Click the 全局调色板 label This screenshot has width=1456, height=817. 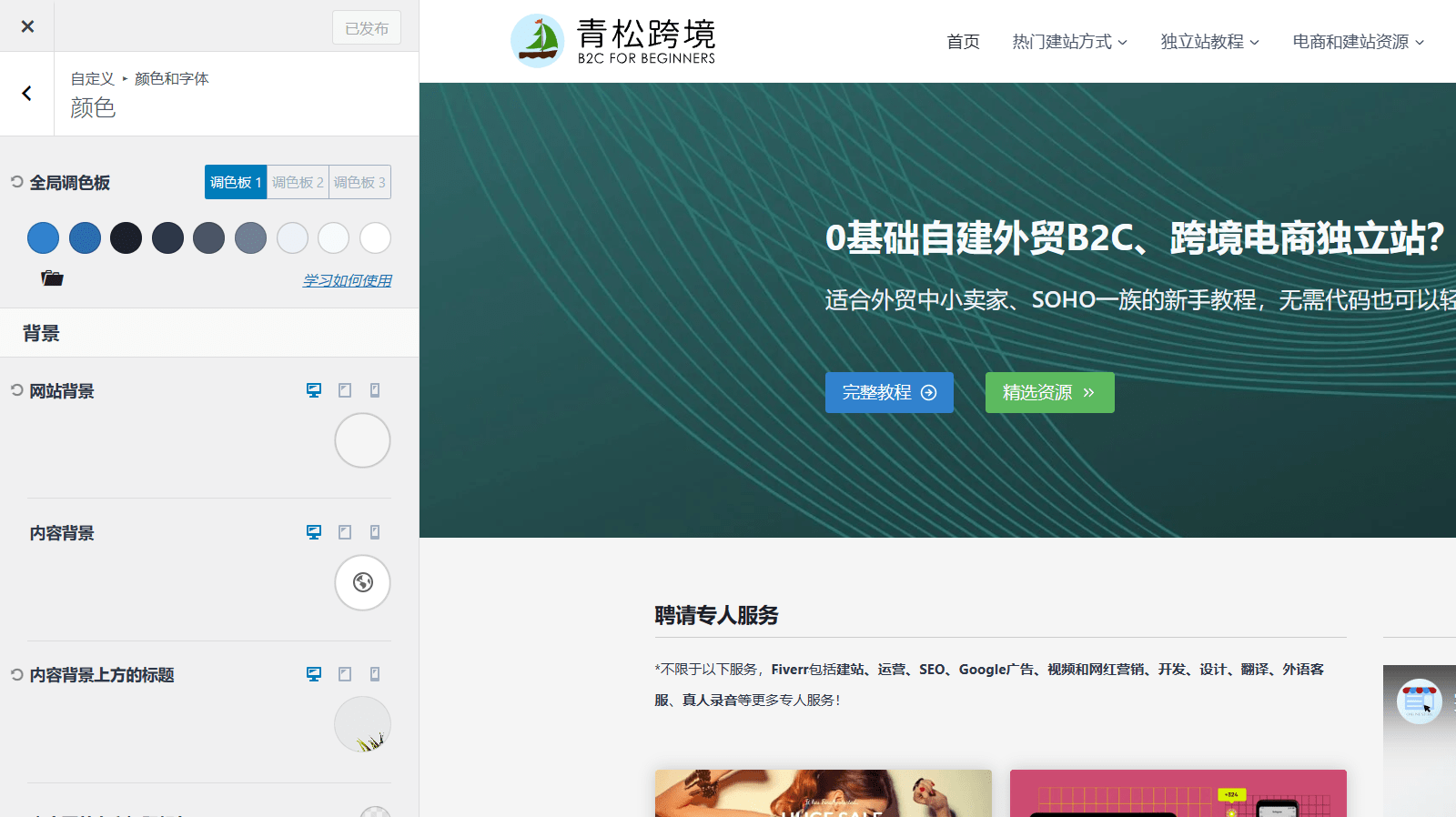(70, 183)
